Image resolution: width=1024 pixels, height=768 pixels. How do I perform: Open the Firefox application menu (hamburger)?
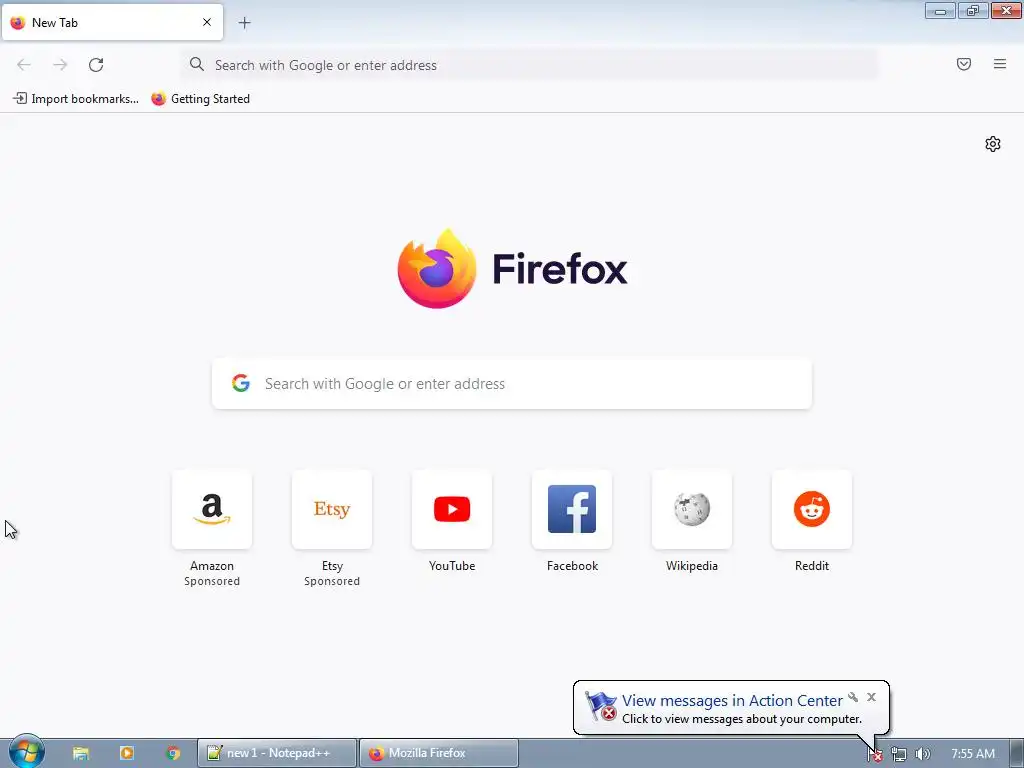tap(1000, 64)
